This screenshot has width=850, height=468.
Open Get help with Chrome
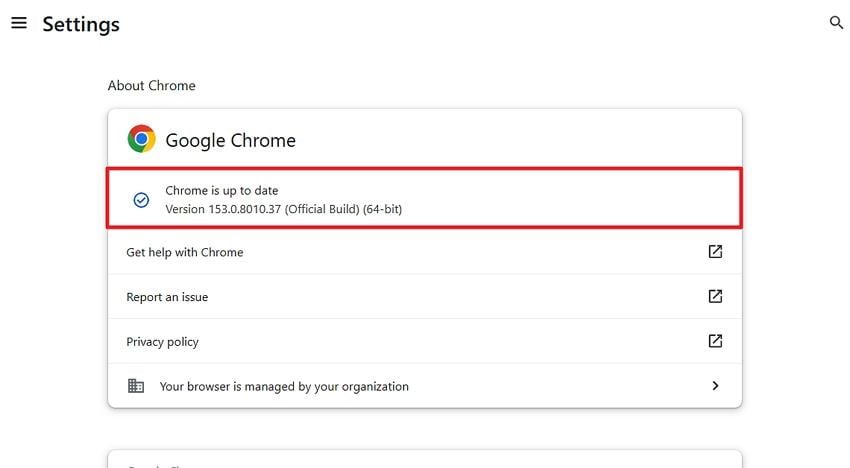[425, 252]
